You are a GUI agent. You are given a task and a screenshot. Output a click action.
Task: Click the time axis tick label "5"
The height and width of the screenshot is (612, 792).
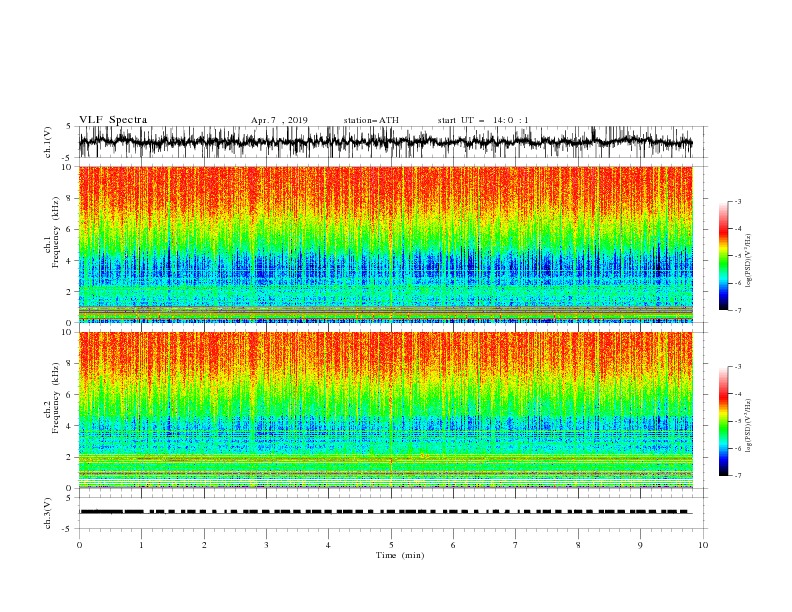(x=391, y=545)
